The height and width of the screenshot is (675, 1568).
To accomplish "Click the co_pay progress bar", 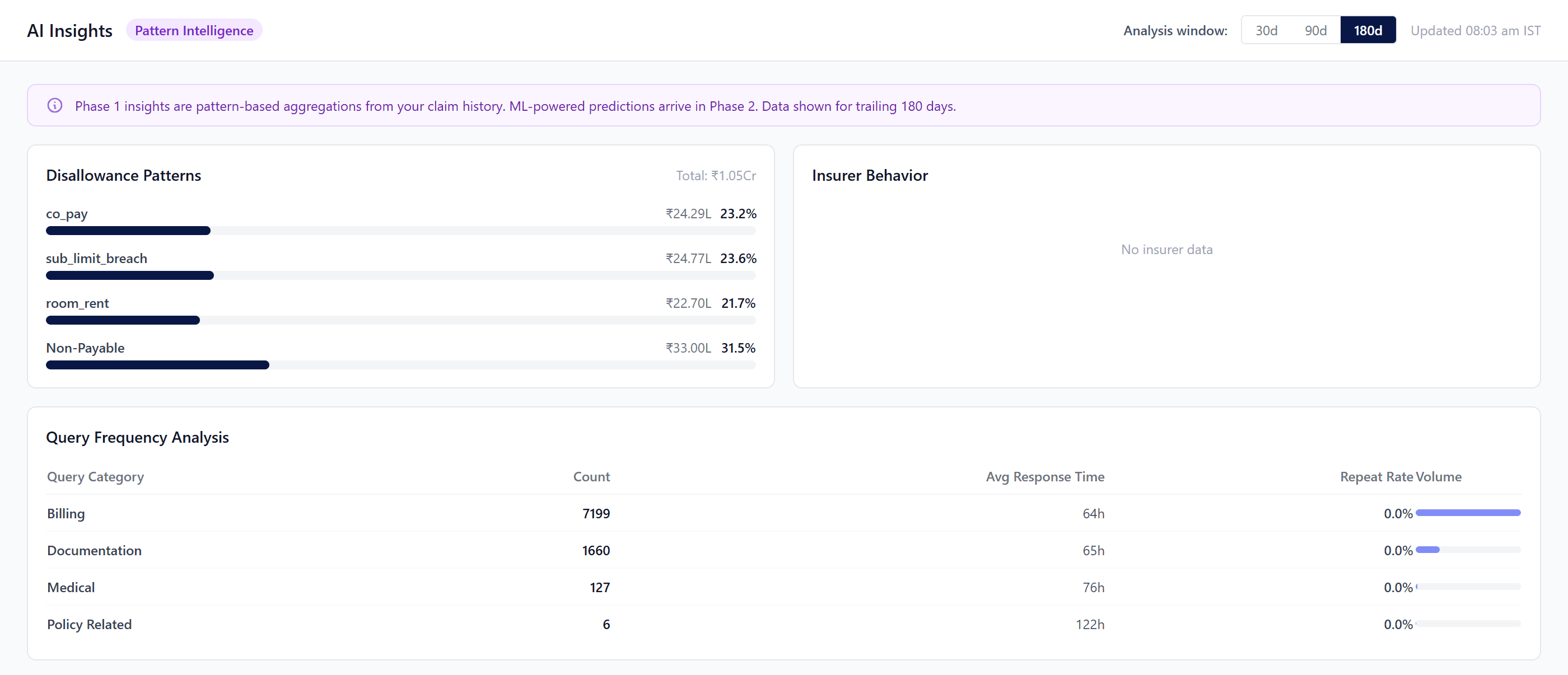I will 400,231.
